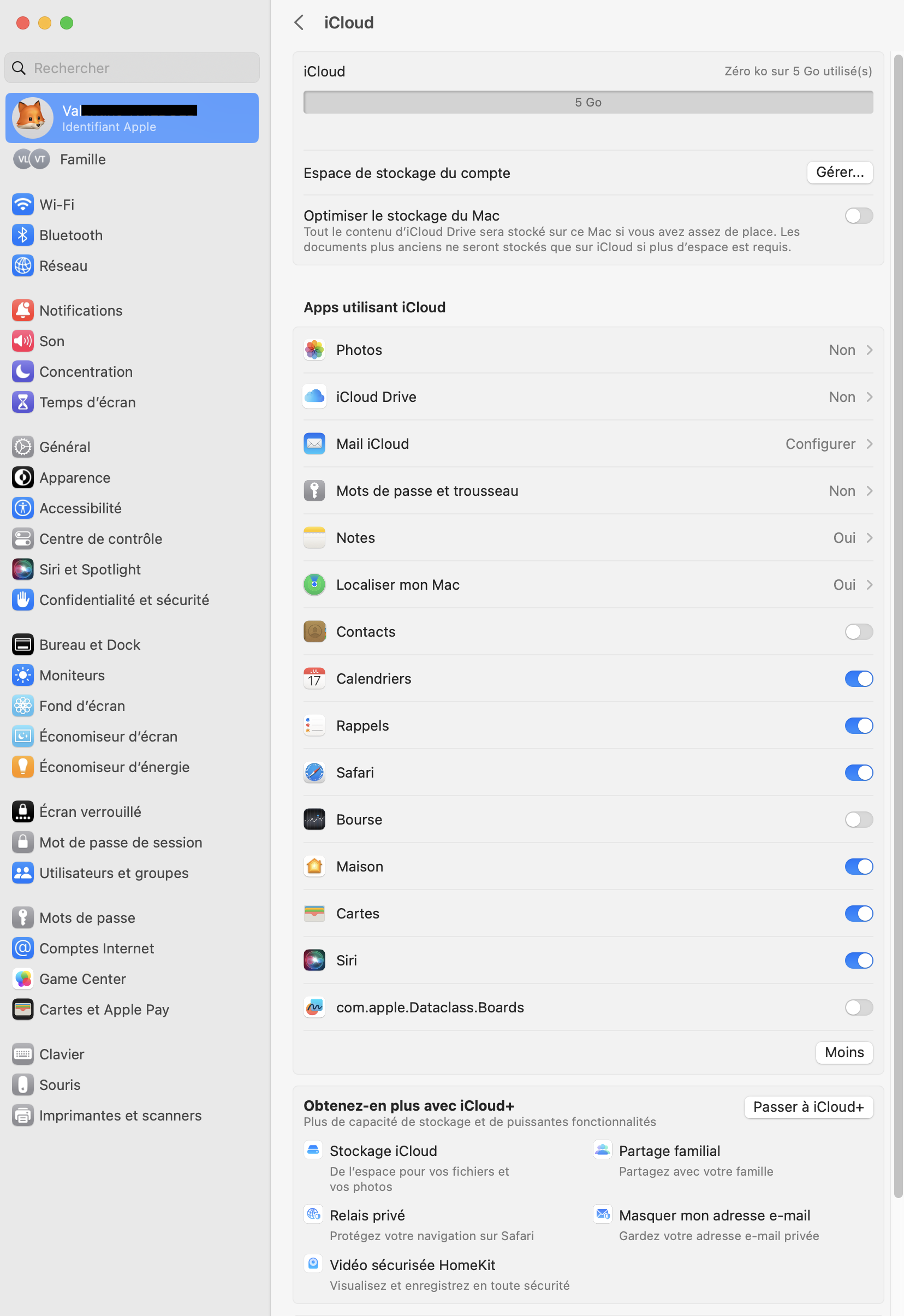
Task: Click the Wi-Fi icon in sidebar
Action: coord(23,205)
